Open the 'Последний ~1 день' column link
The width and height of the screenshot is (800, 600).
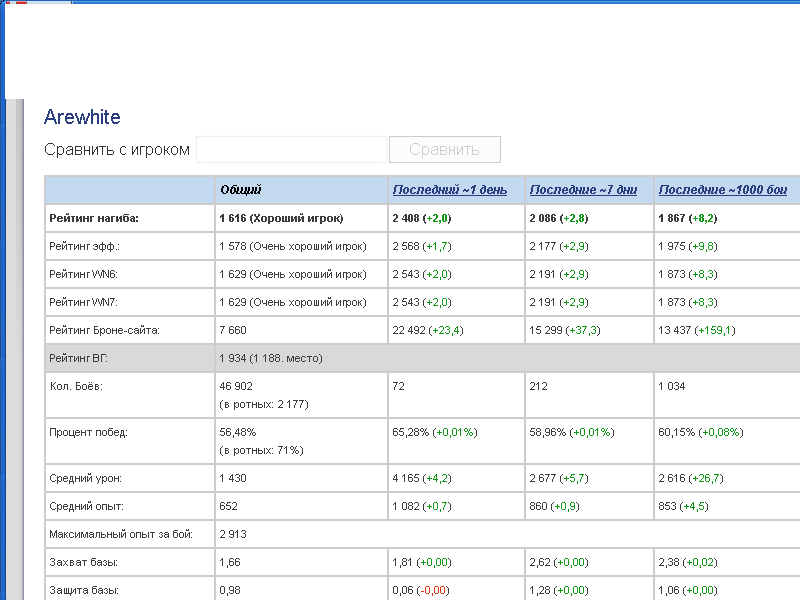click(449, 190)
